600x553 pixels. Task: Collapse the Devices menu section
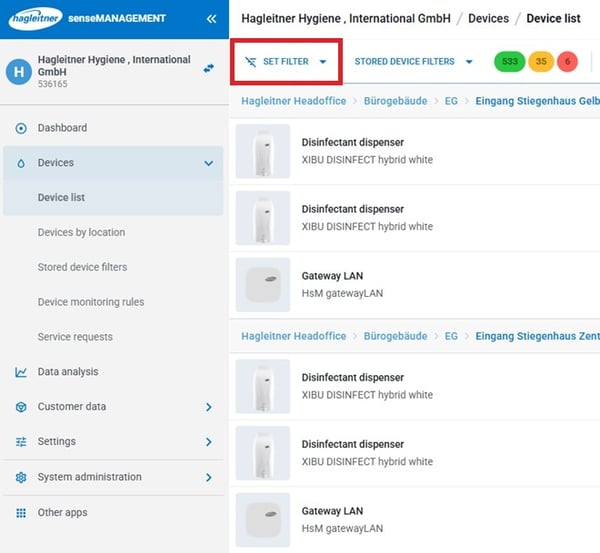[x=208, y=163]
